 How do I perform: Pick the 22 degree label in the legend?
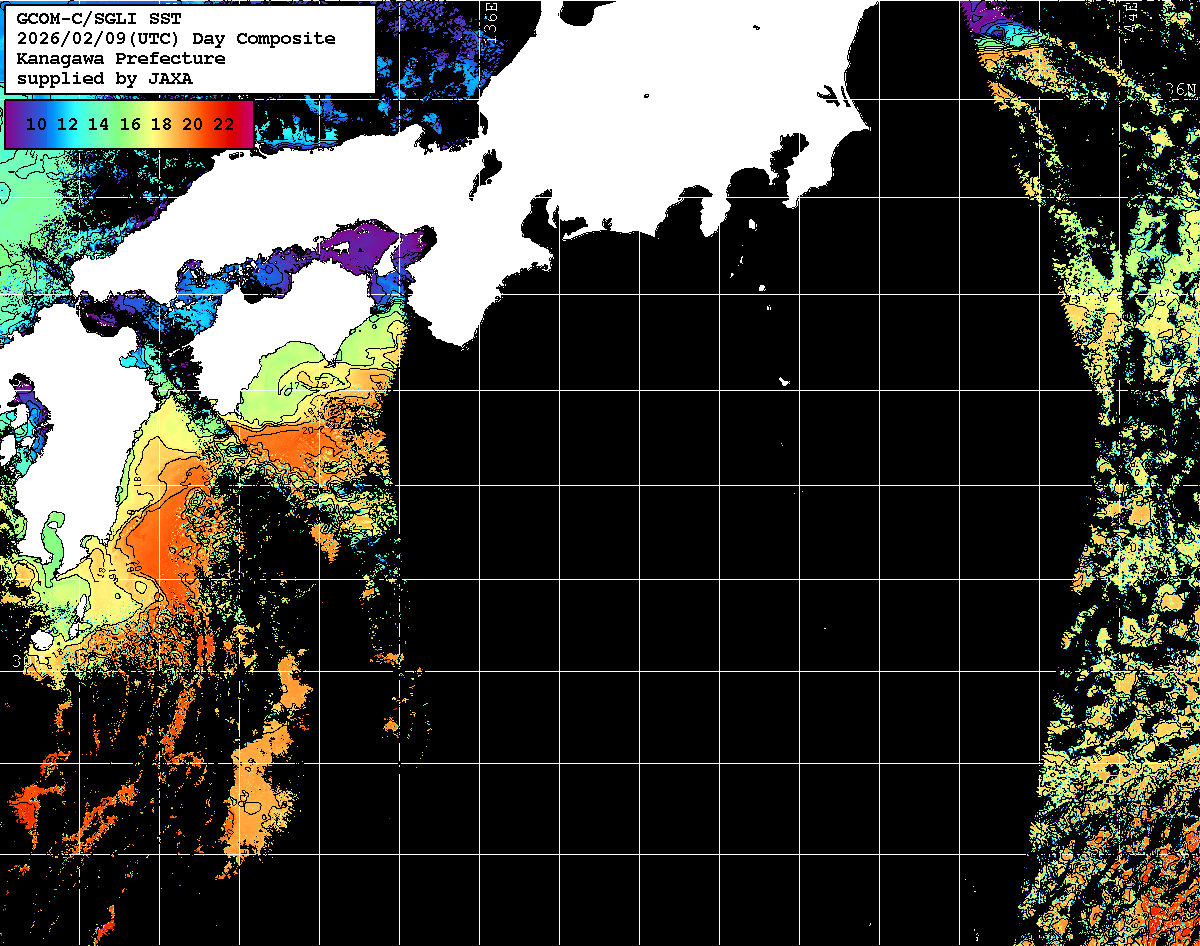pos(223,125)
